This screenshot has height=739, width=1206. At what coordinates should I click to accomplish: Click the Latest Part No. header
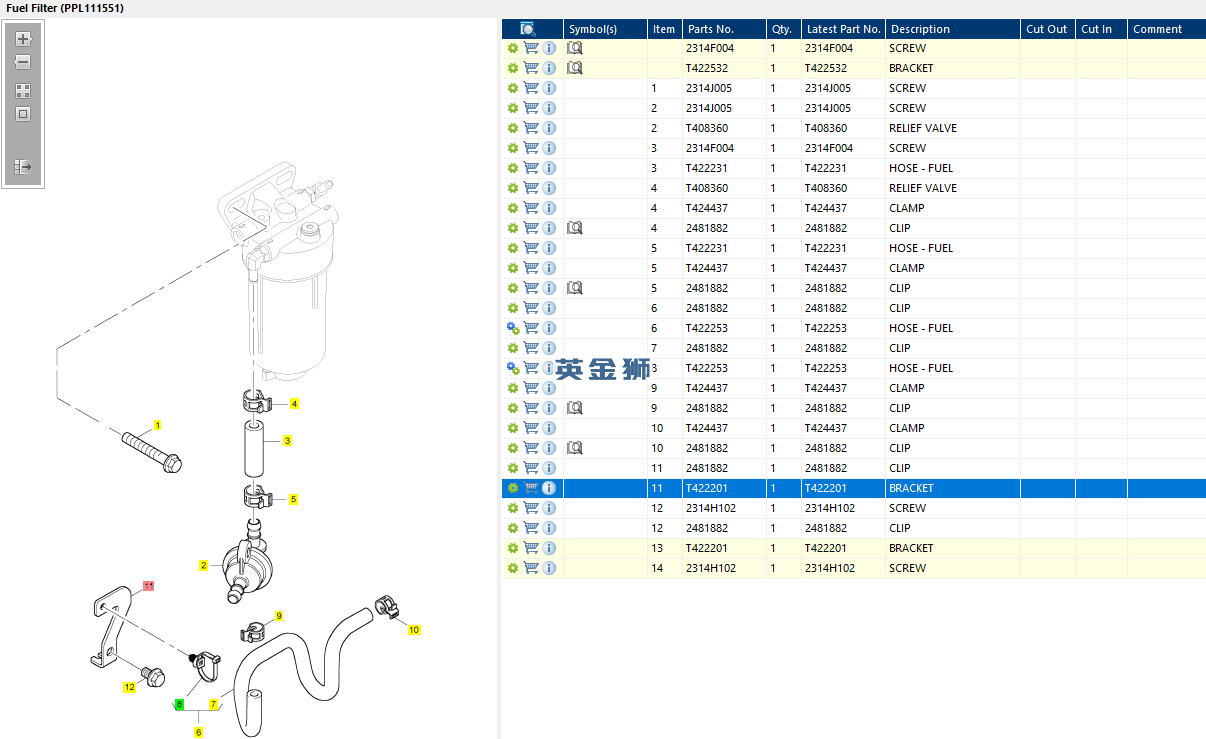843,29
